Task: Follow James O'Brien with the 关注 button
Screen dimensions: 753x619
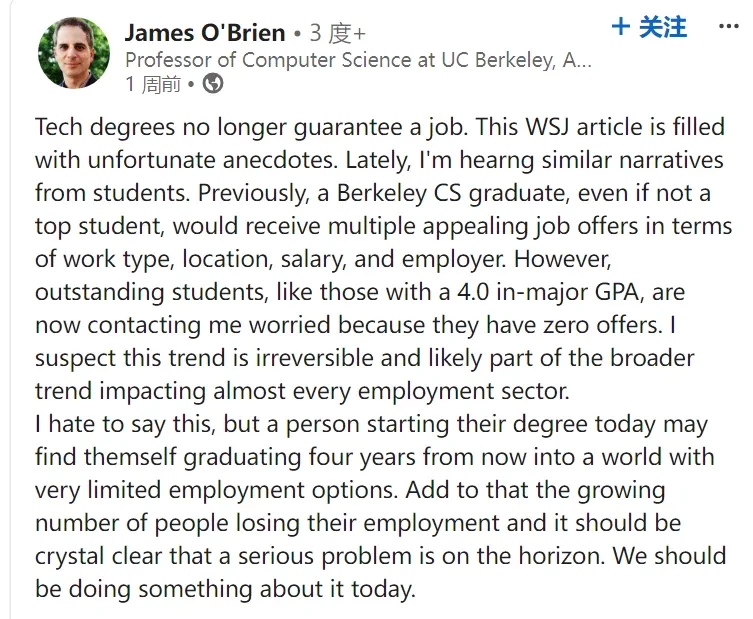Action: [x=649, y=26]
